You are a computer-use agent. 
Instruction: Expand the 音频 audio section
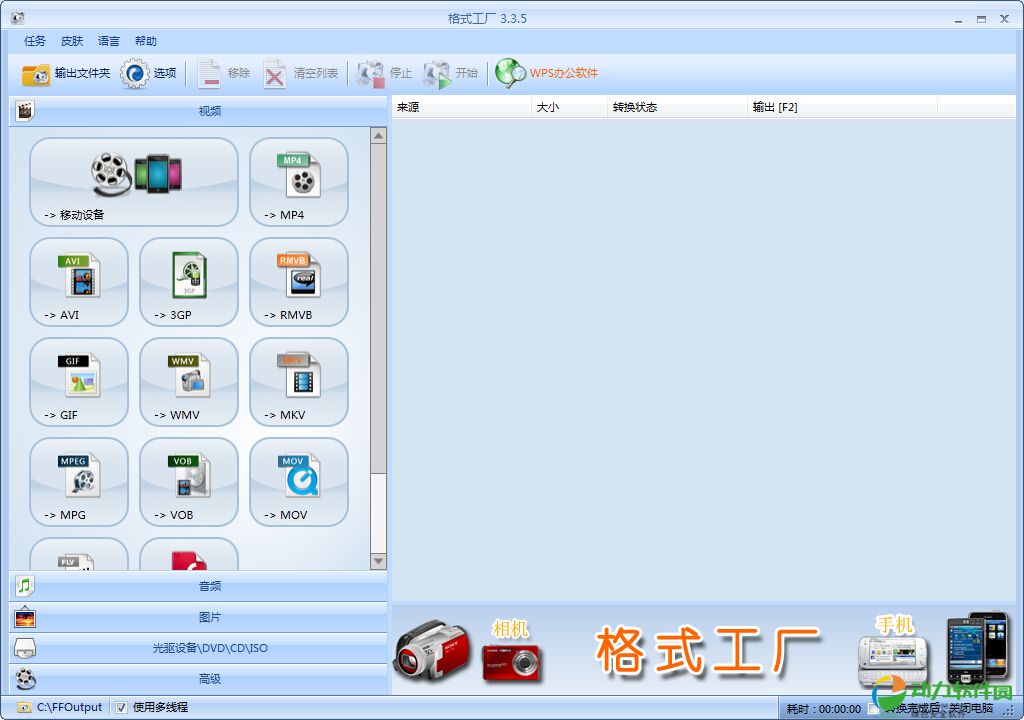click(x=198, y=586)
